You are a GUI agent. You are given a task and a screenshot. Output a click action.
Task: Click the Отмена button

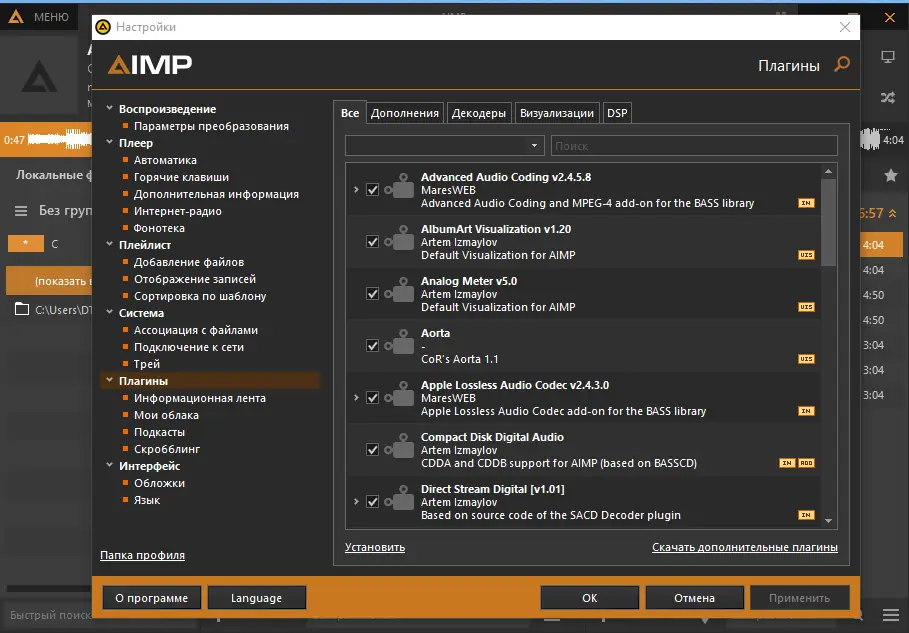coord(695,598)
